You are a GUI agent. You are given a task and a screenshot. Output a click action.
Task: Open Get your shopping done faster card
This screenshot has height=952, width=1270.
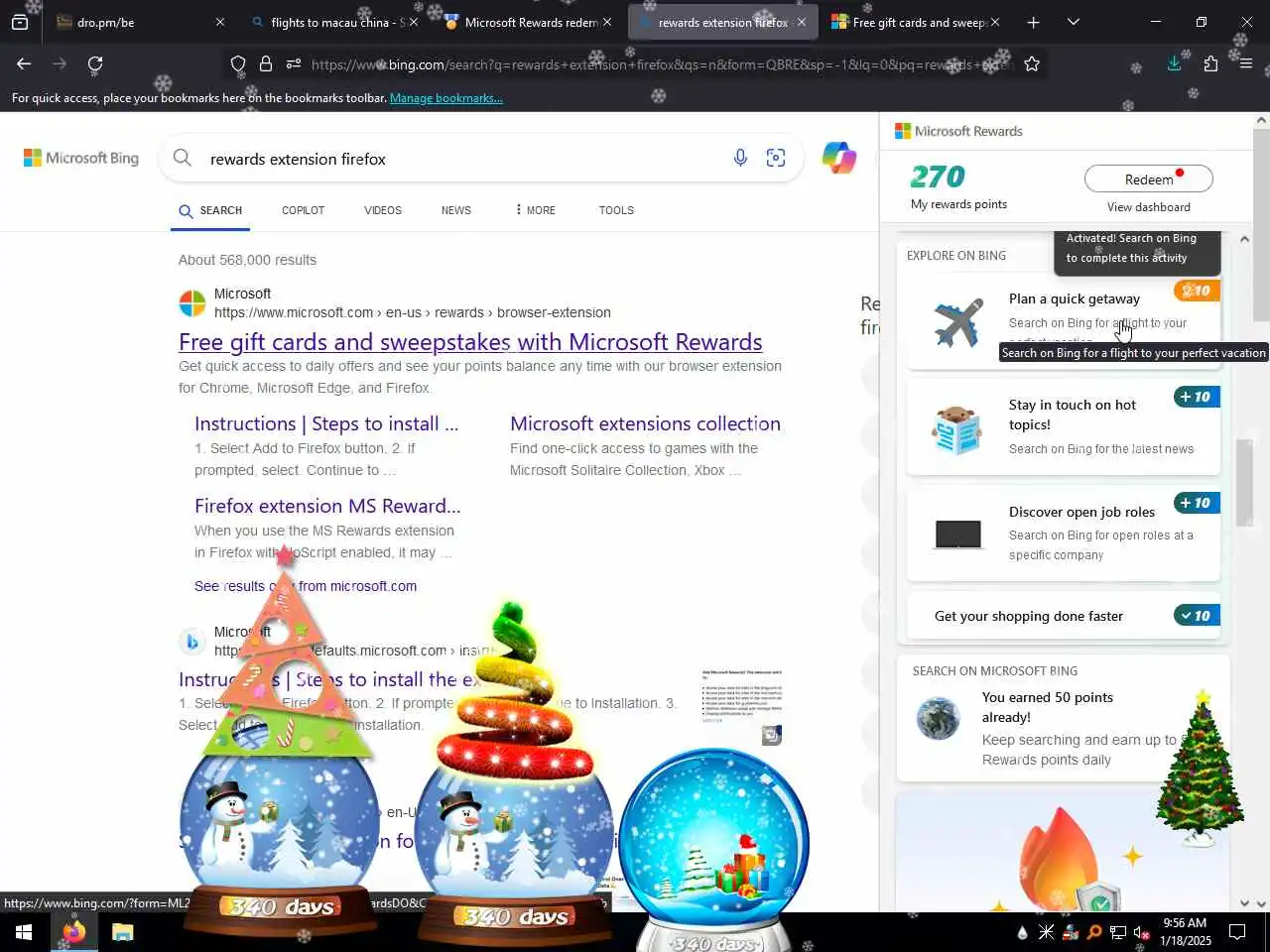(x=1064, y=616)
